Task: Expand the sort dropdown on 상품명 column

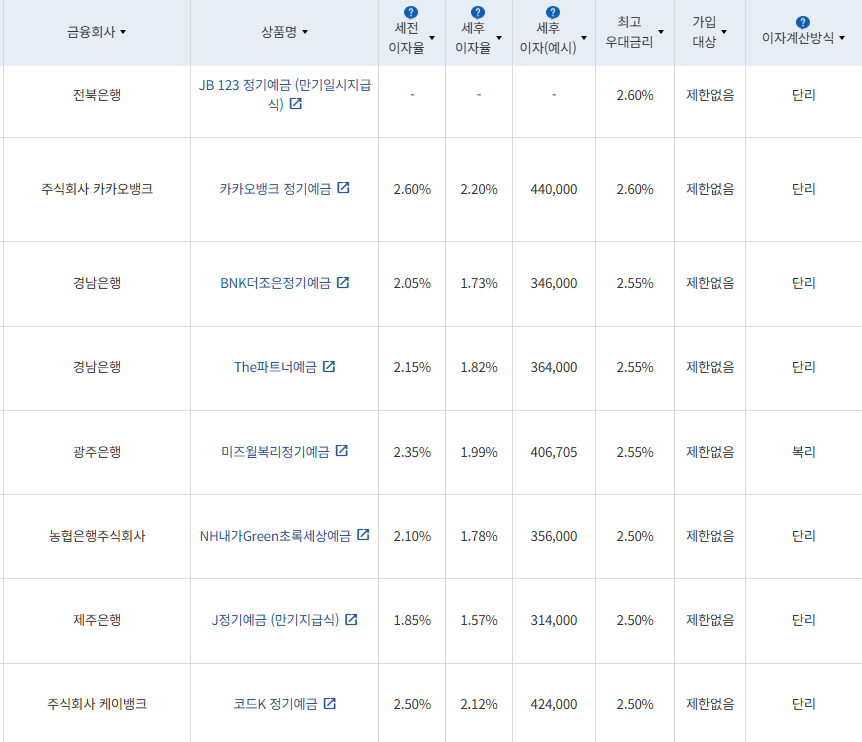Action: click(x=304, y=33)
